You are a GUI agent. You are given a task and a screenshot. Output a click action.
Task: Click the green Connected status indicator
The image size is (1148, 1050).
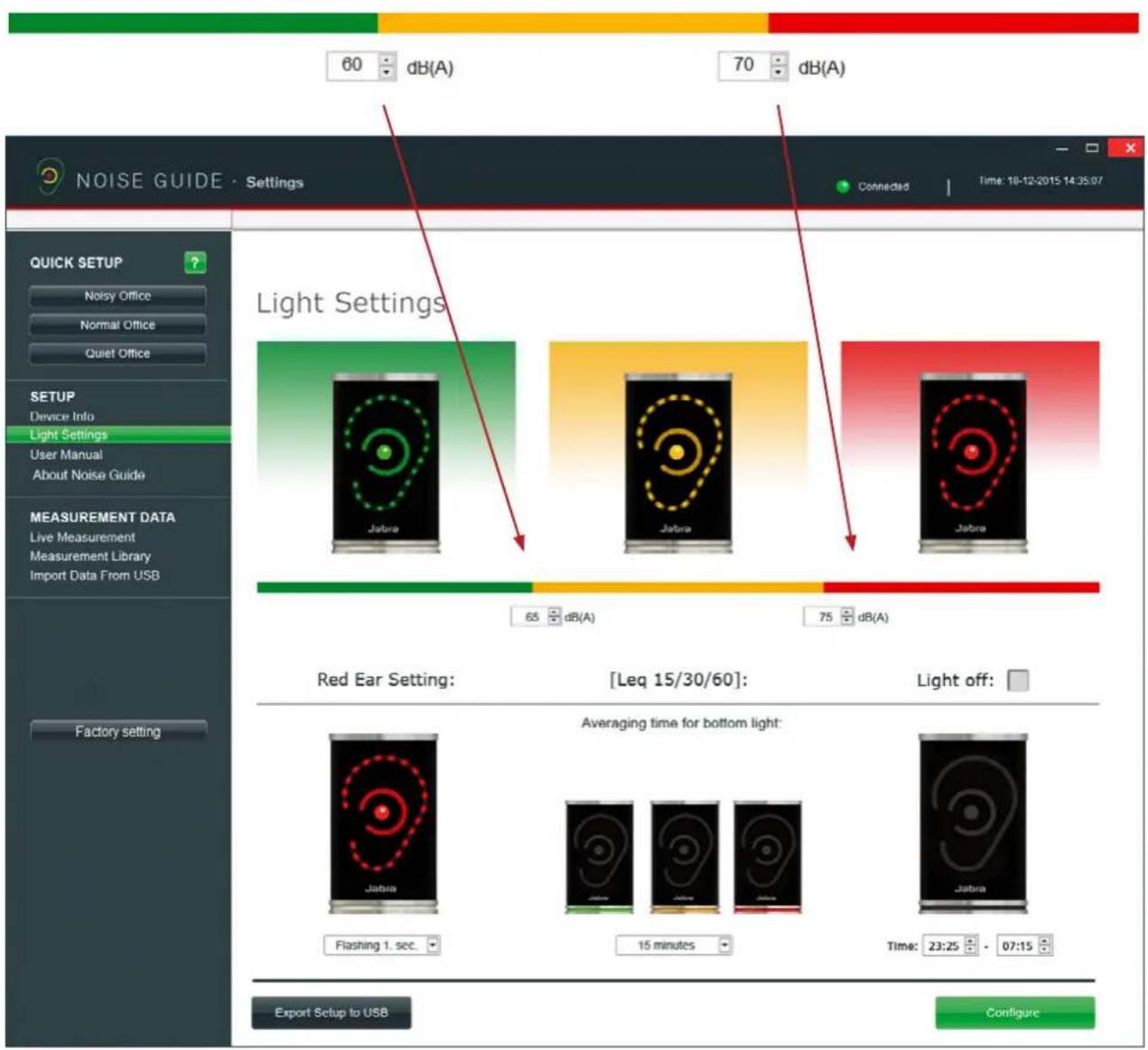(x=843, y=186)
